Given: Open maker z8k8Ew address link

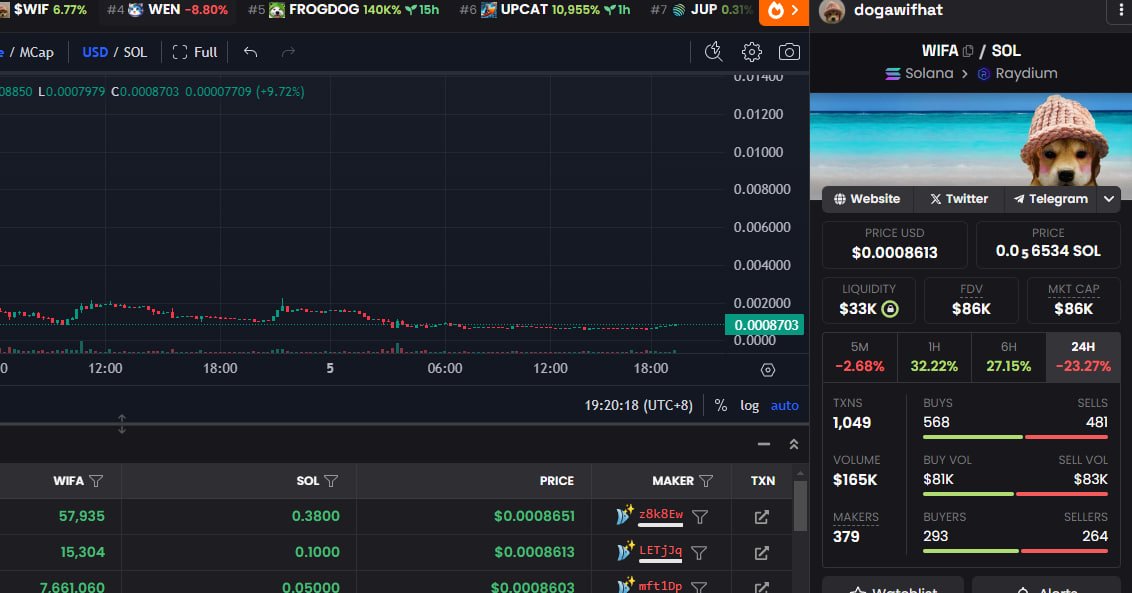Looking at the screenshot, I should (x=661, y=515).
